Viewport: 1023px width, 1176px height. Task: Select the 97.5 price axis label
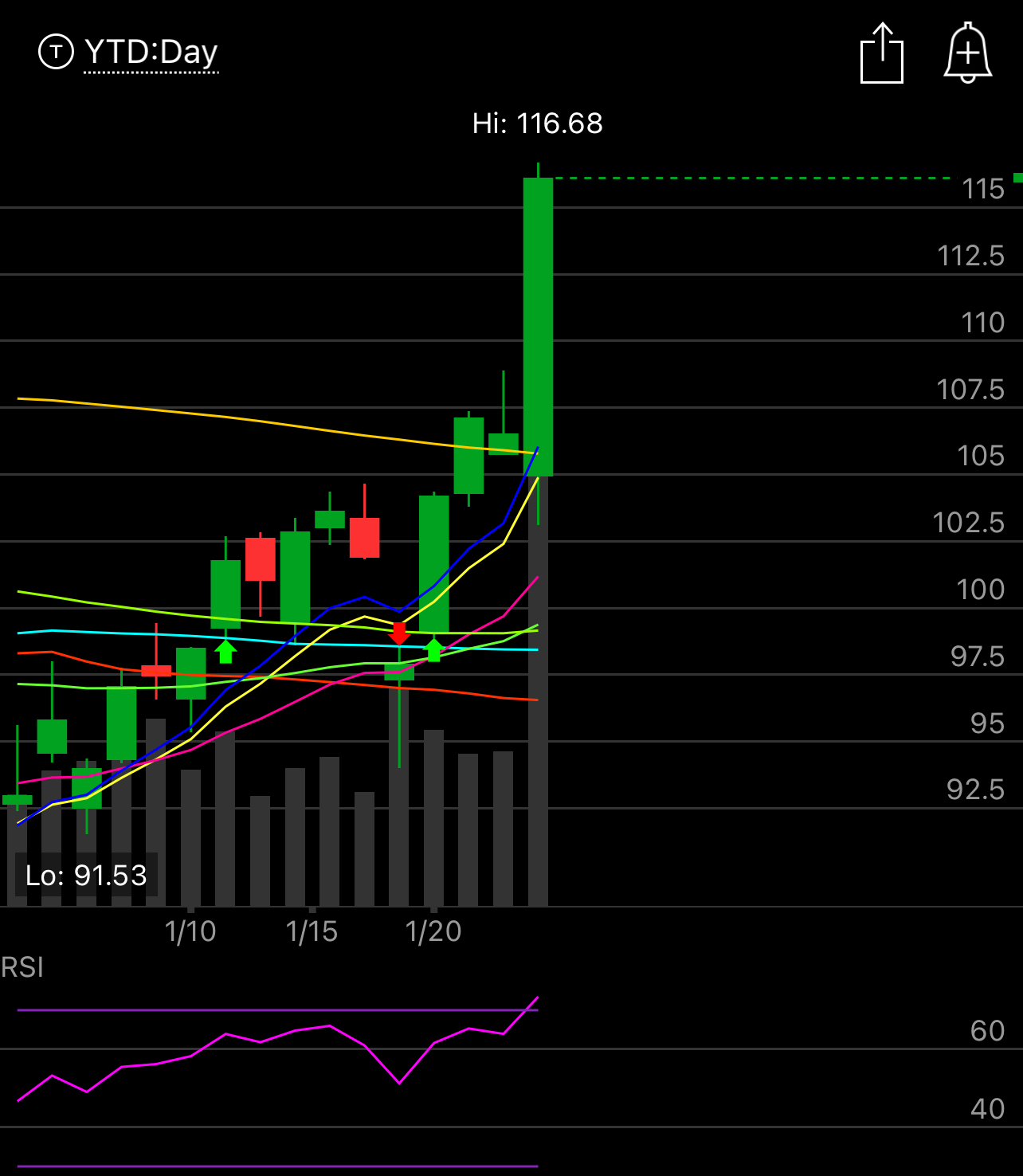pyautogui.click(x=978, y=657)
